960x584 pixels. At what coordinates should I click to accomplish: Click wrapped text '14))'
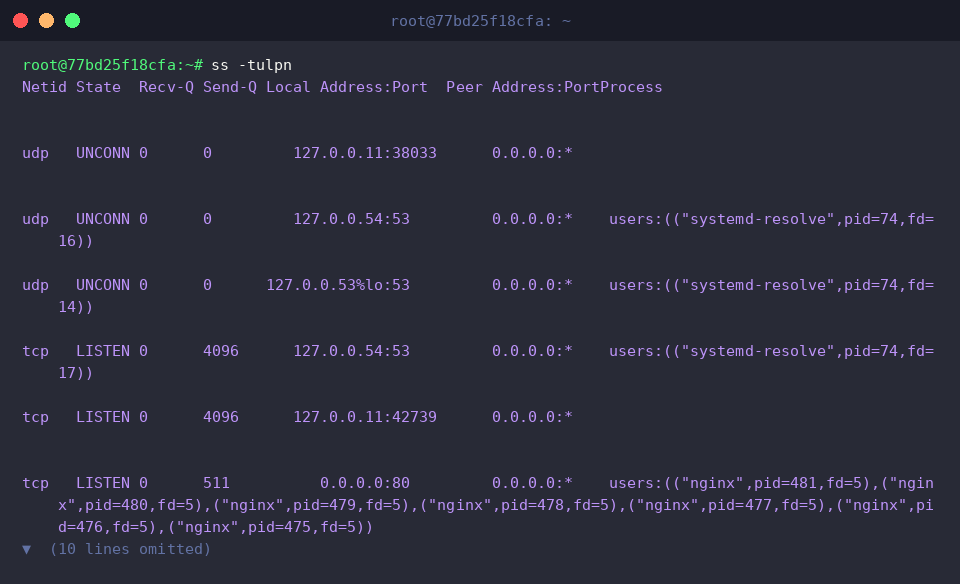coord(76,307)
